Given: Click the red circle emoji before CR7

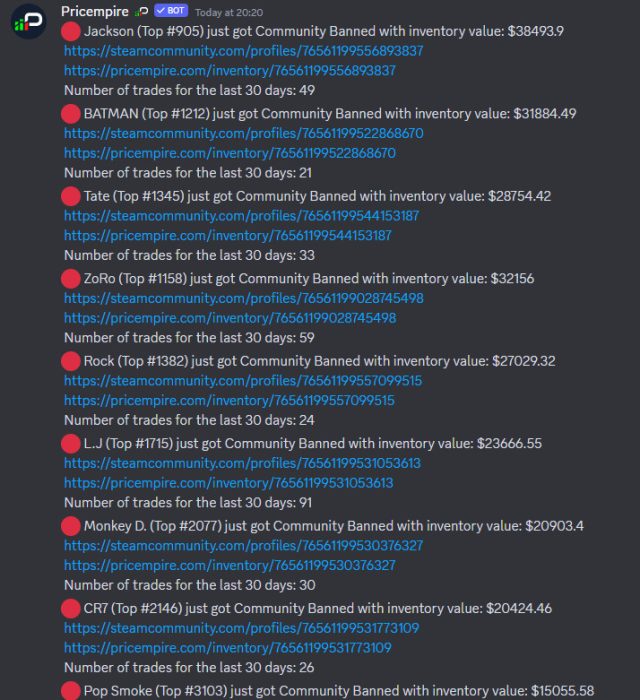Looking at the screenshot, I should pyautogui.click(x=71, y=608).
